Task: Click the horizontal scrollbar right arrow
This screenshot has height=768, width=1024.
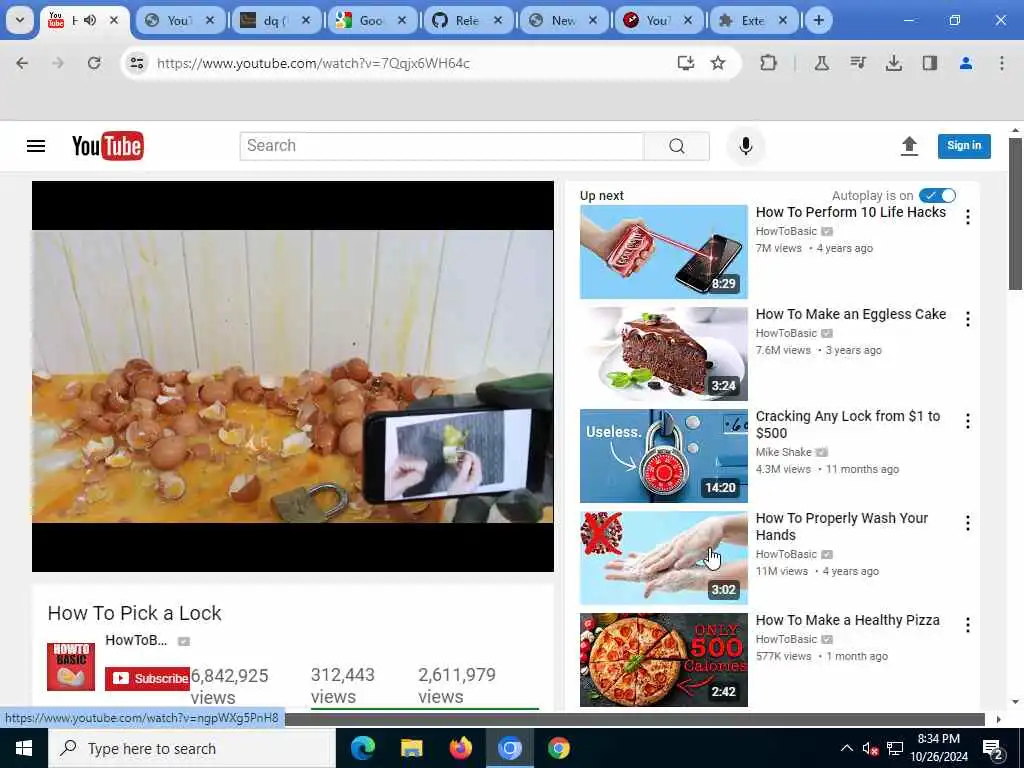Action: (999, 720)
